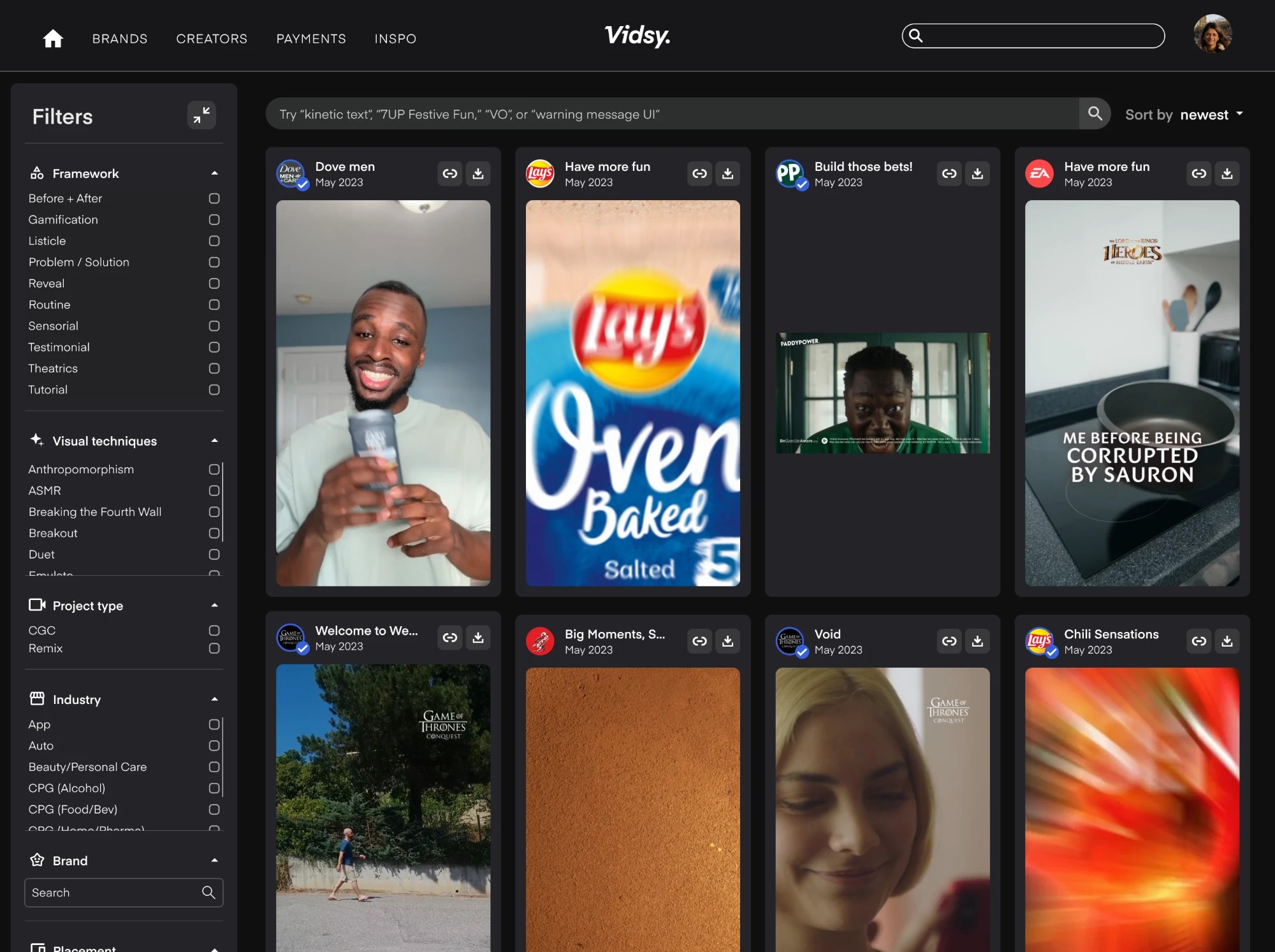Collapse the Brand filter section
This screenshot has width=1275, height=952.
coord(215,860)
